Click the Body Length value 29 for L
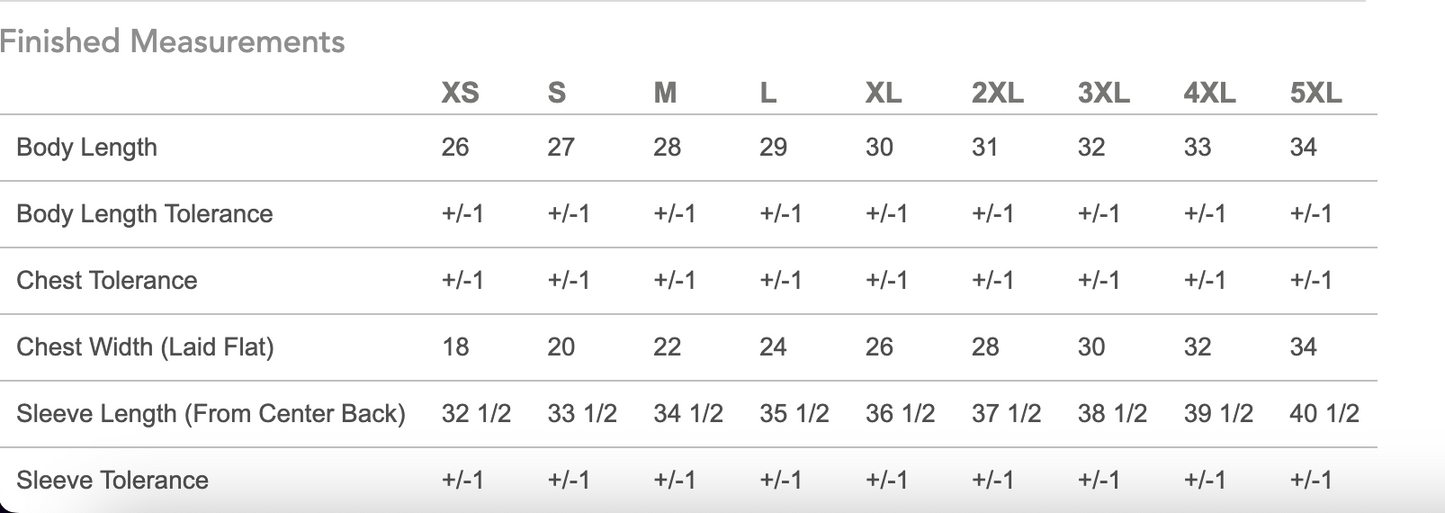Image resolution: width=1445 pixels, height=513 pixels. (773, 147)
